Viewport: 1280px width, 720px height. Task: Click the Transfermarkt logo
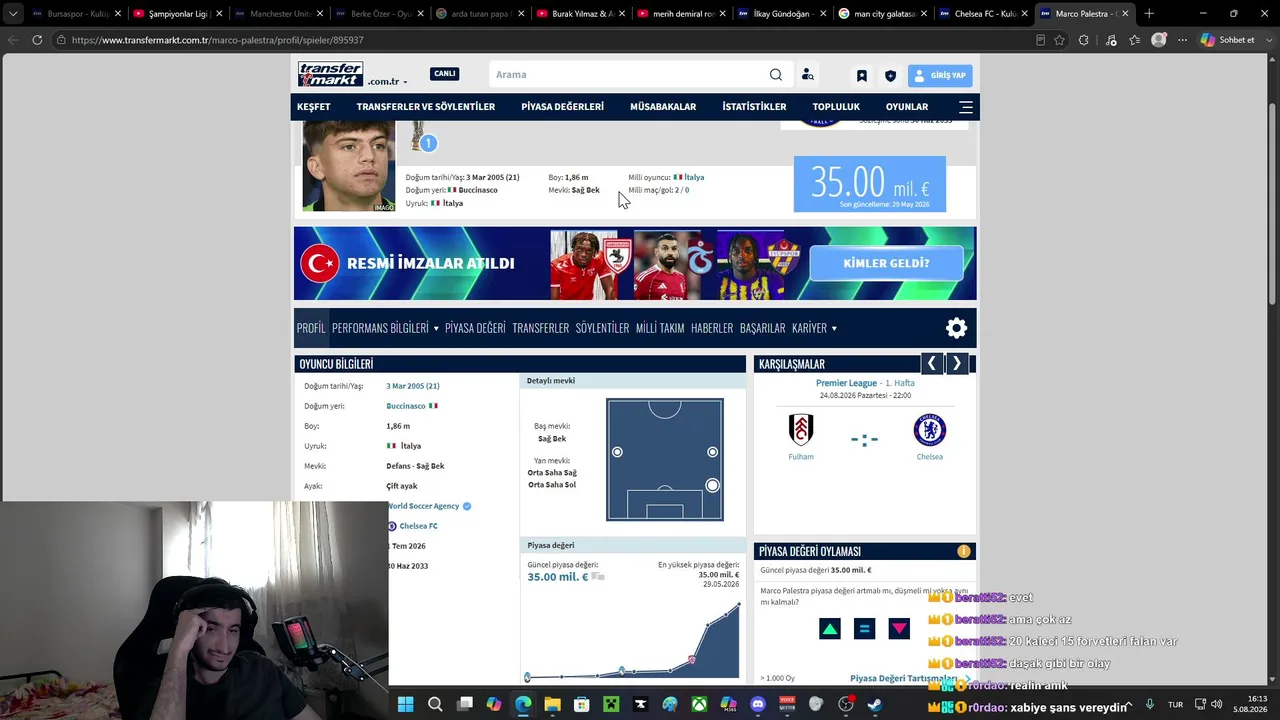click(x=330, y=74)
